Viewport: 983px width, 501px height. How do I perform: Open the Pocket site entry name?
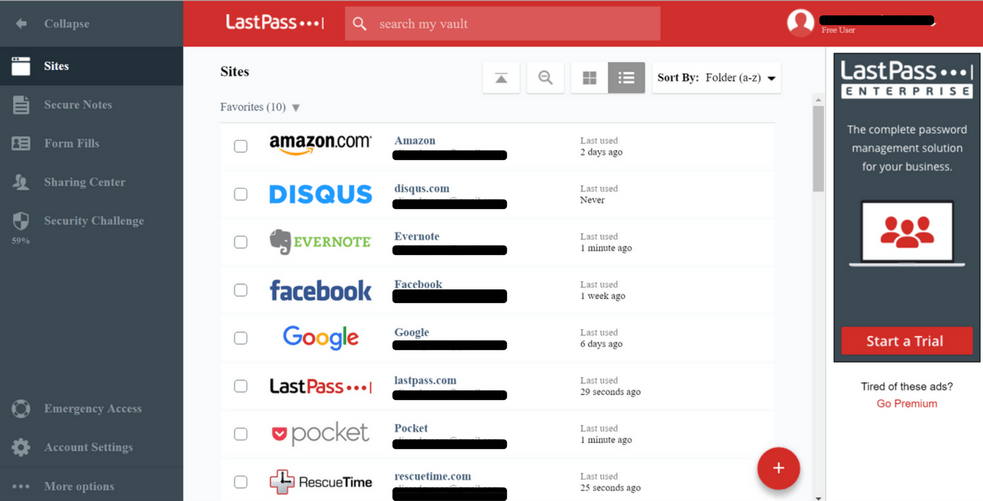pos(411,428)
